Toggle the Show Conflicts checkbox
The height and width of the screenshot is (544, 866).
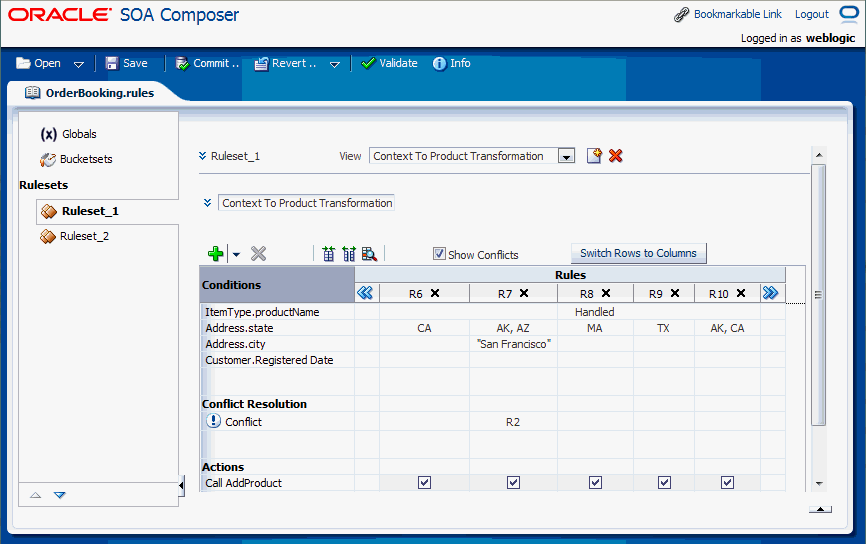point(439,253)
